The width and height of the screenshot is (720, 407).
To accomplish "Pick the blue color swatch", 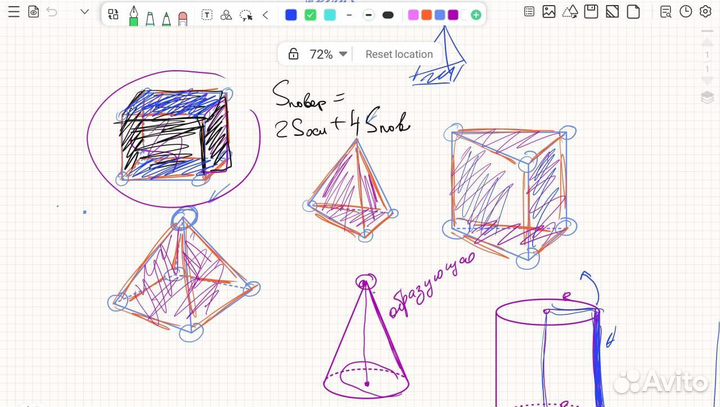I will (x=290, y=15).
